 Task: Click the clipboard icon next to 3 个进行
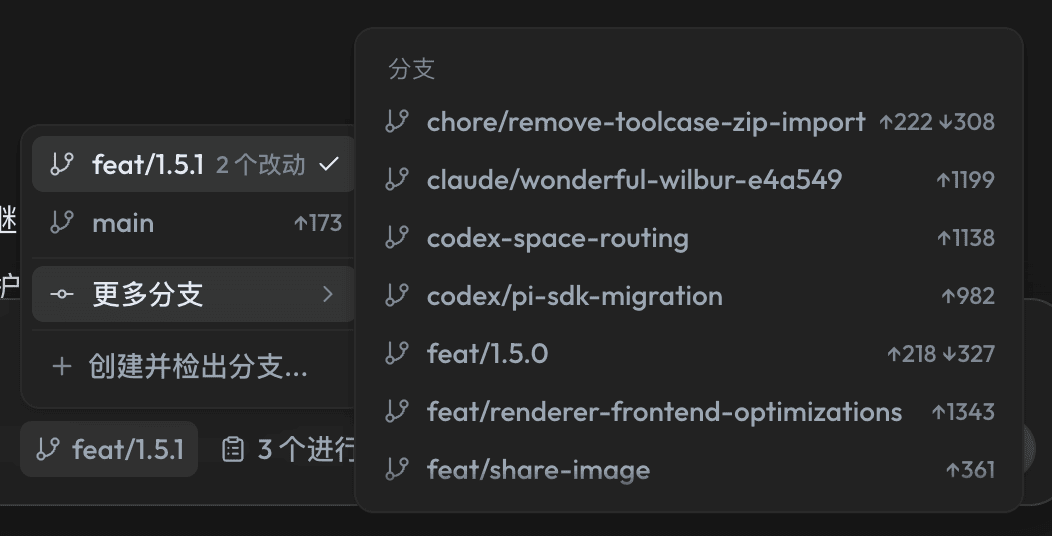point(233,449)
